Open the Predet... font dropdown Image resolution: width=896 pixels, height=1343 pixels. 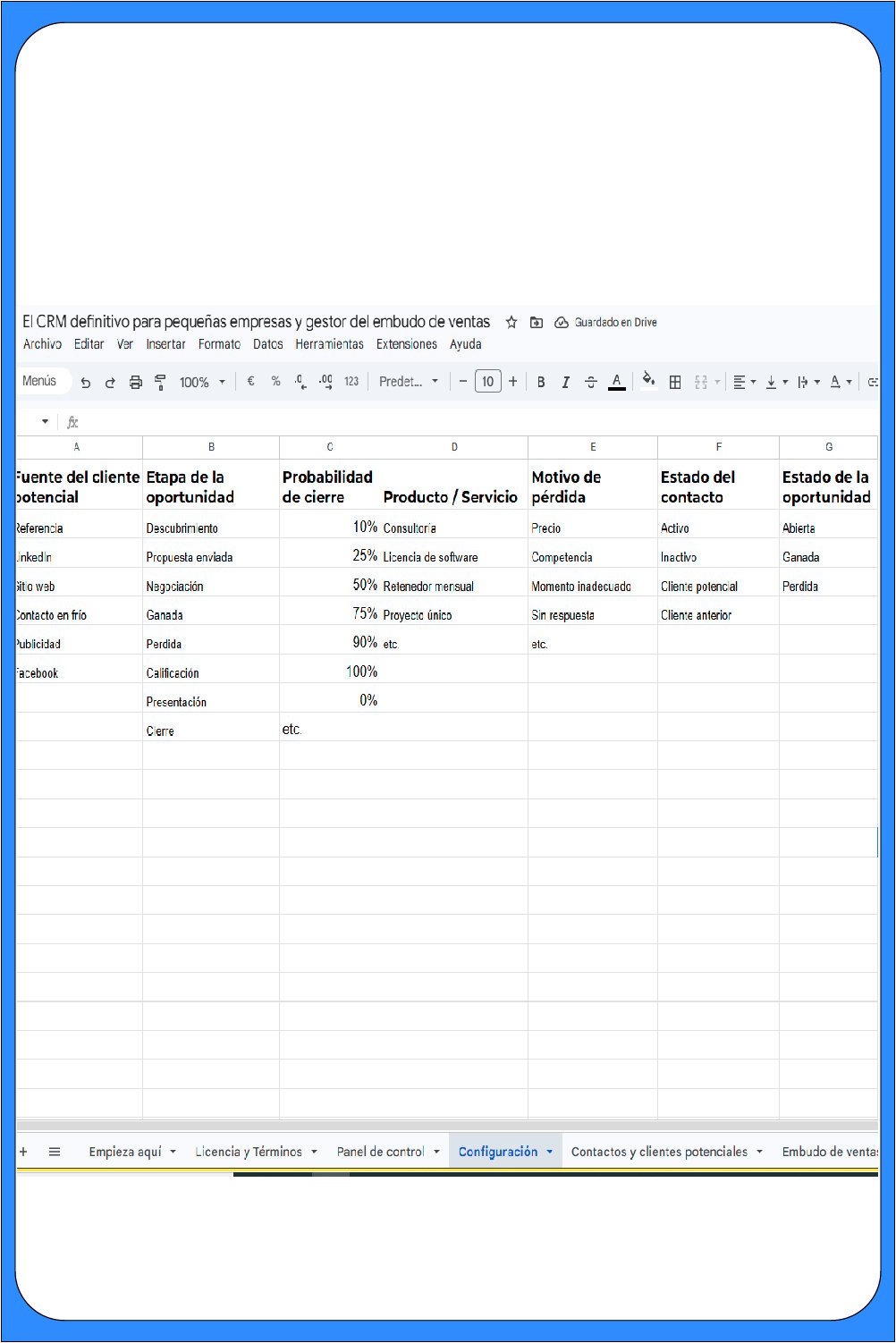[x=409, y=381]
